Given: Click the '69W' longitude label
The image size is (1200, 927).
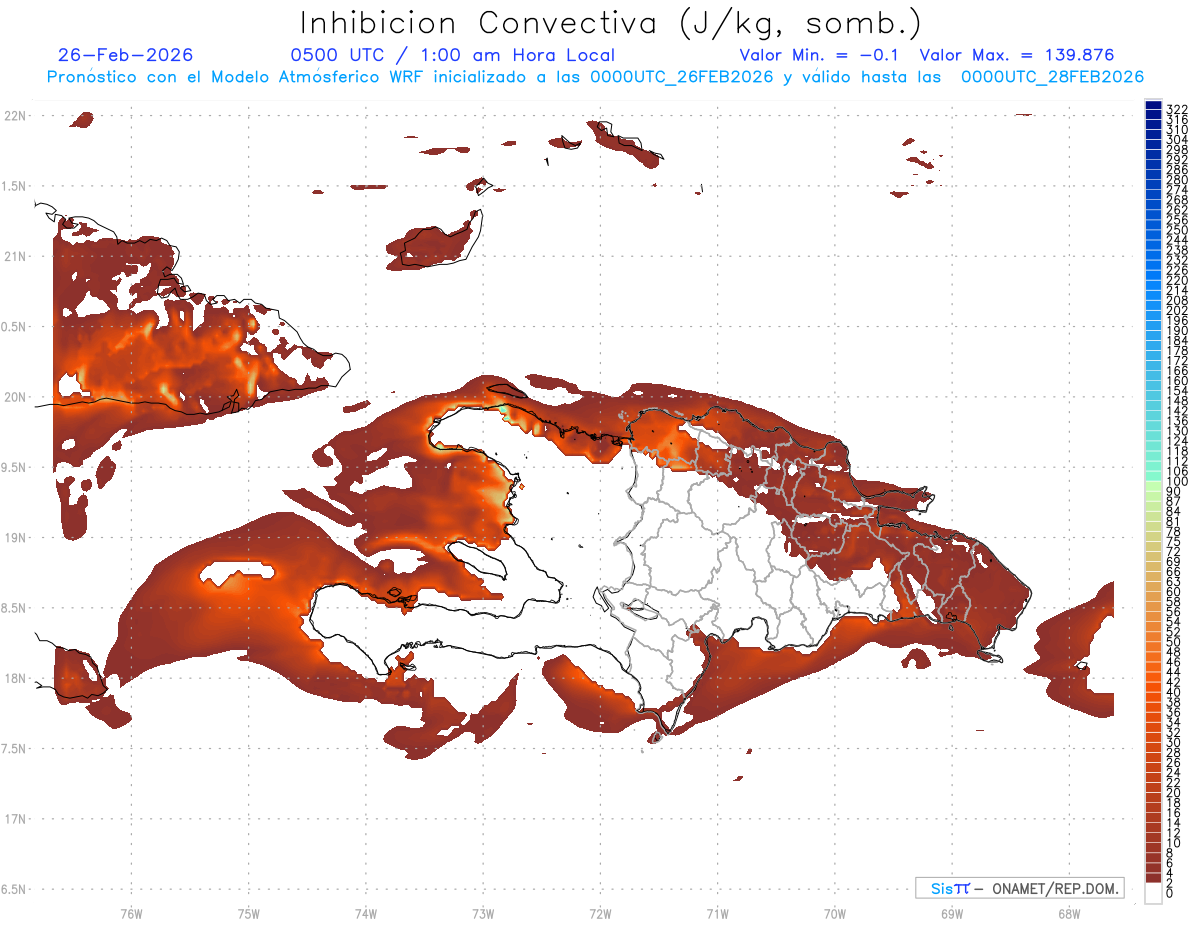Looking at the screenshot, I should [x=952, y=913].
